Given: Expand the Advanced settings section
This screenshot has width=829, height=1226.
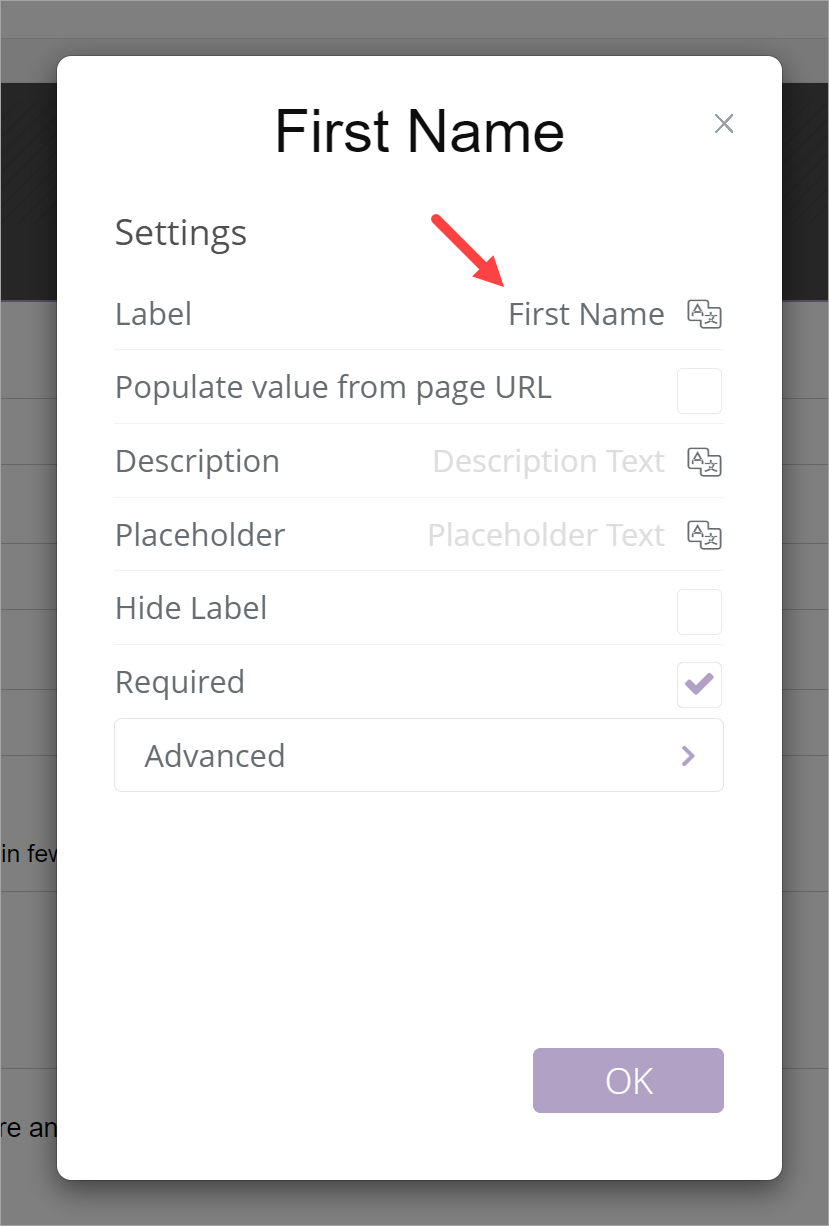Looking at the screenshot, I should coord(418,755).
